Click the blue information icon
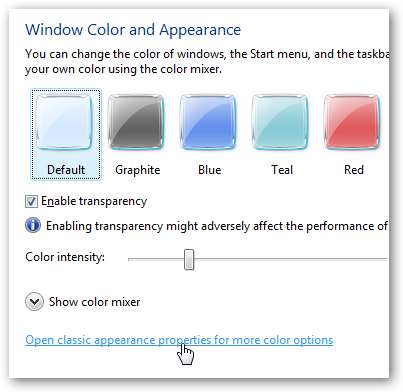This screenshot has width=403, height=392. (33, 226)
